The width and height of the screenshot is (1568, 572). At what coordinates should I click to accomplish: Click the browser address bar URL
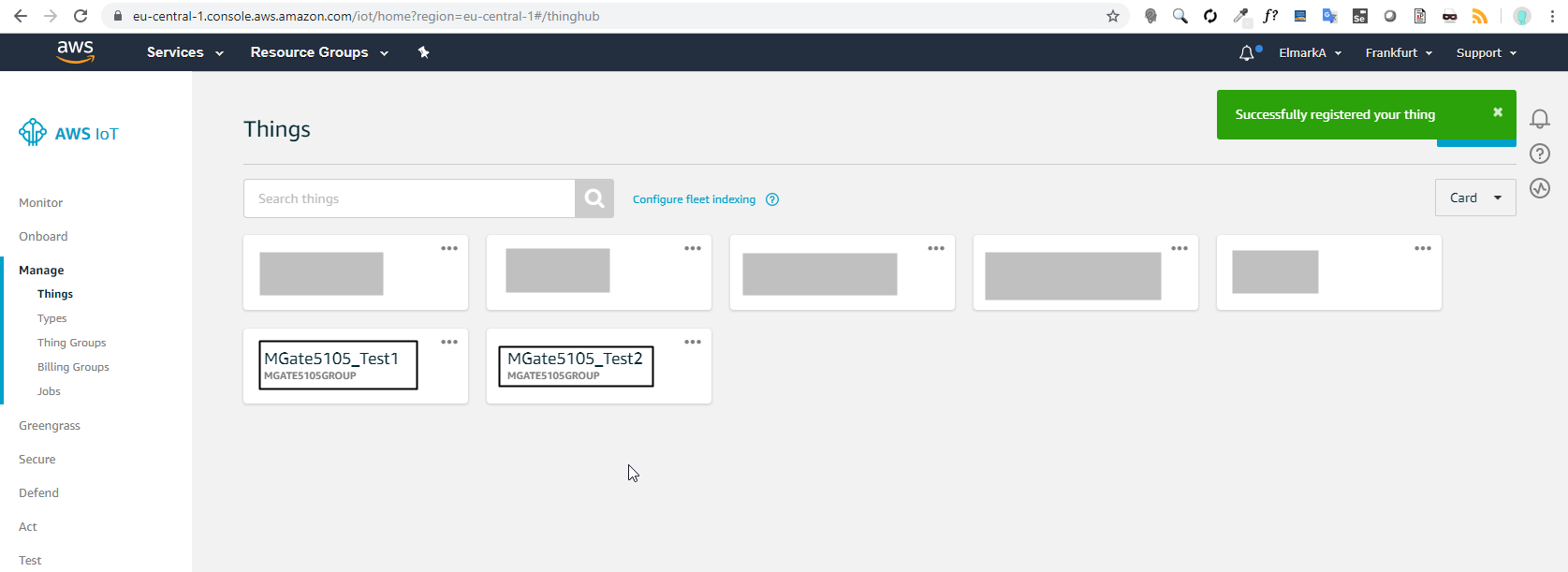[x=366, y=16]
